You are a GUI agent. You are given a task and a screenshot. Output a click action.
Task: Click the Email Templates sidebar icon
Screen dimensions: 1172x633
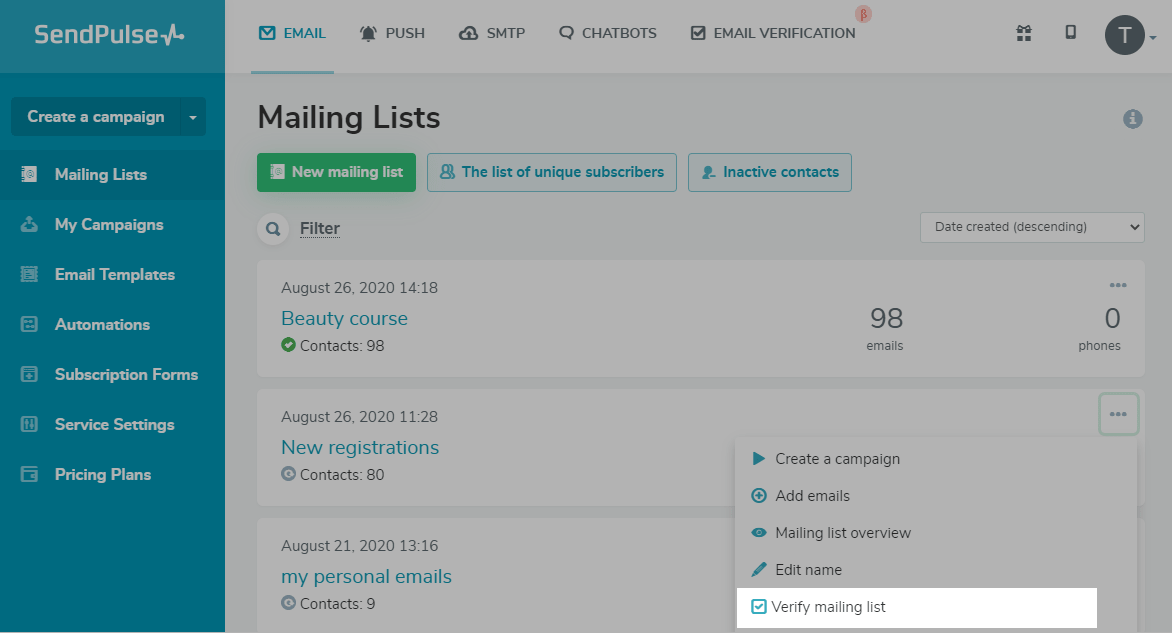(x=29, y=274)
